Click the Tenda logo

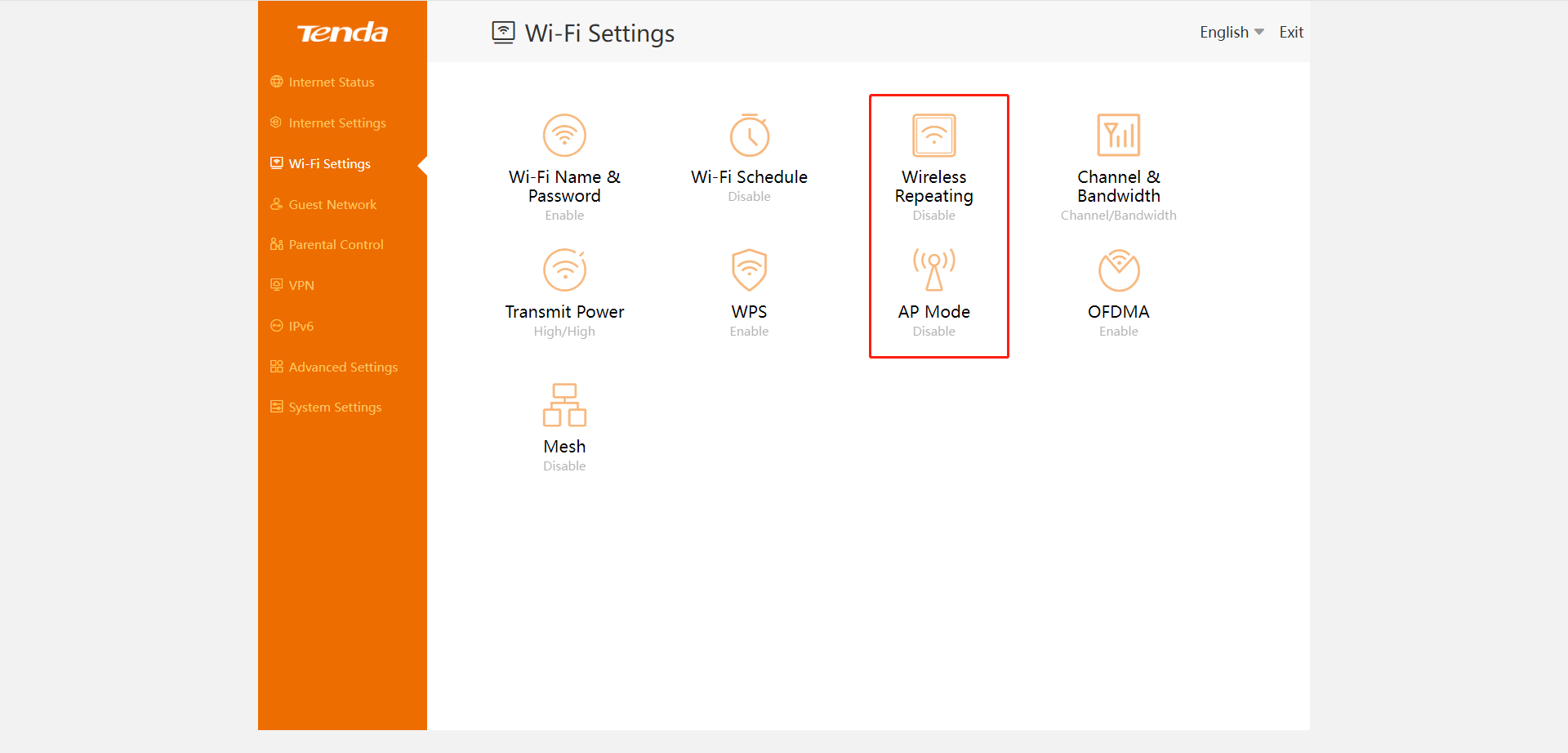[342, 33]
